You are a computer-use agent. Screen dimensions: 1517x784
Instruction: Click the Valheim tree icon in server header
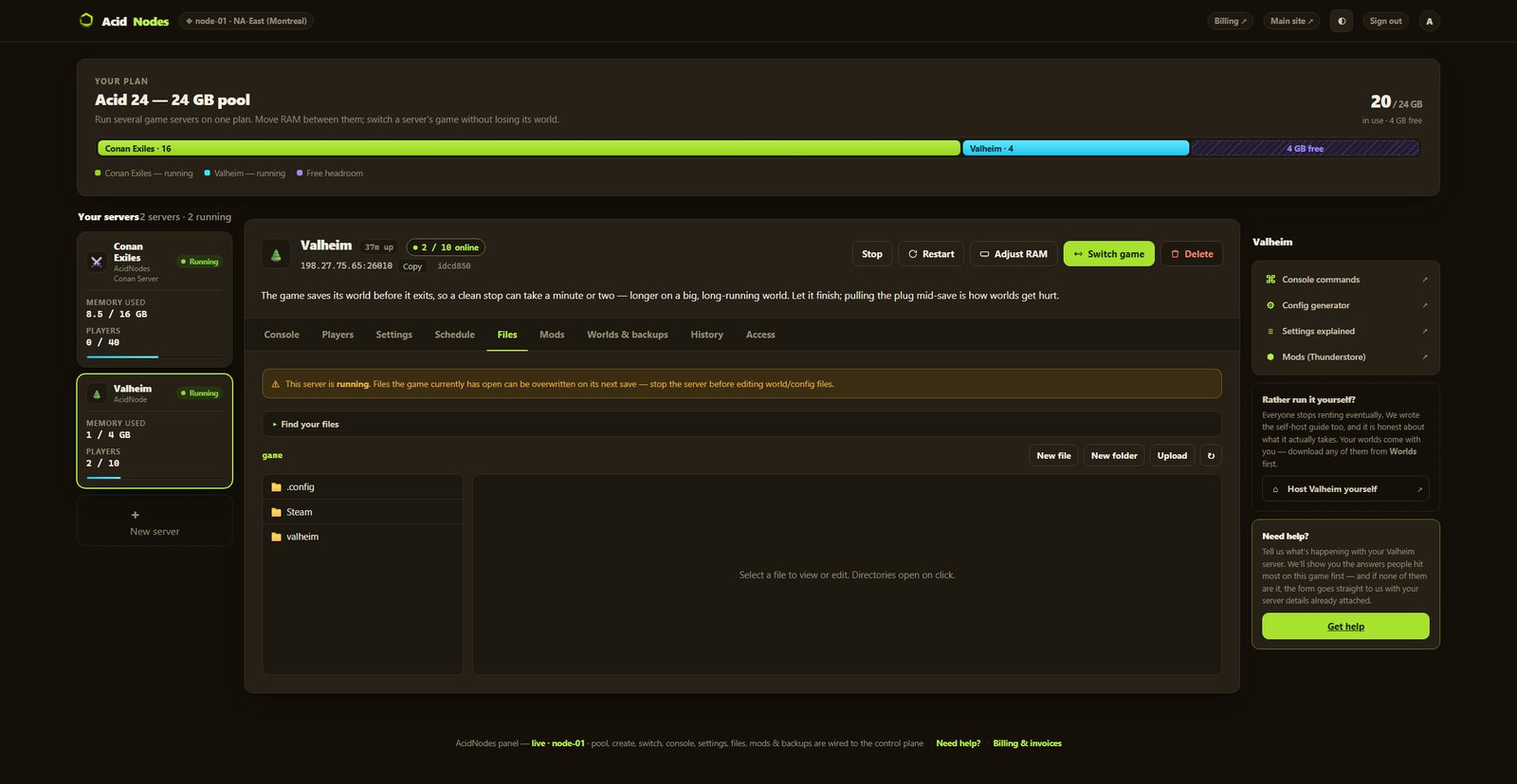[276, 254]
